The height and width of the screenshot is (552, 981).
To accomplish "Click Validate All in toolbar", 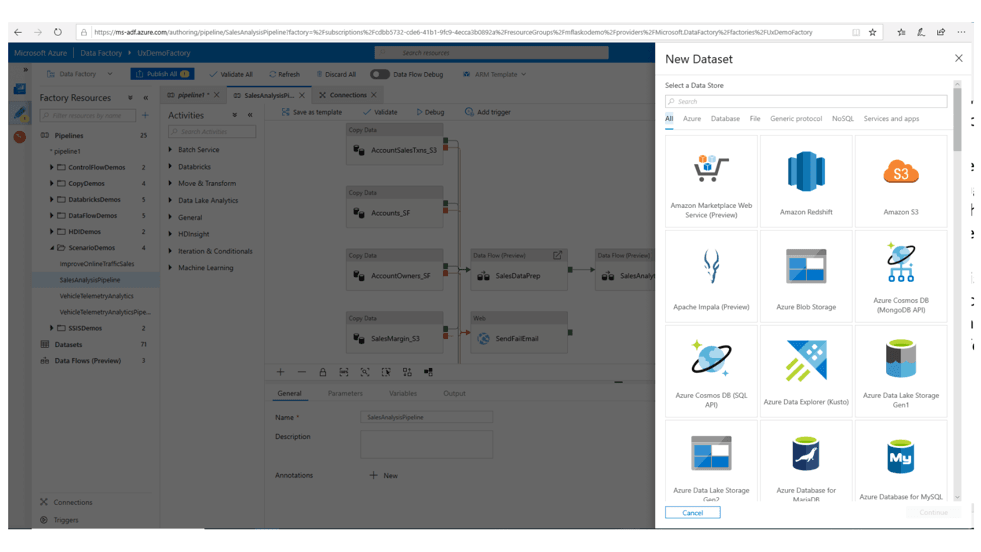I will 231,74.
